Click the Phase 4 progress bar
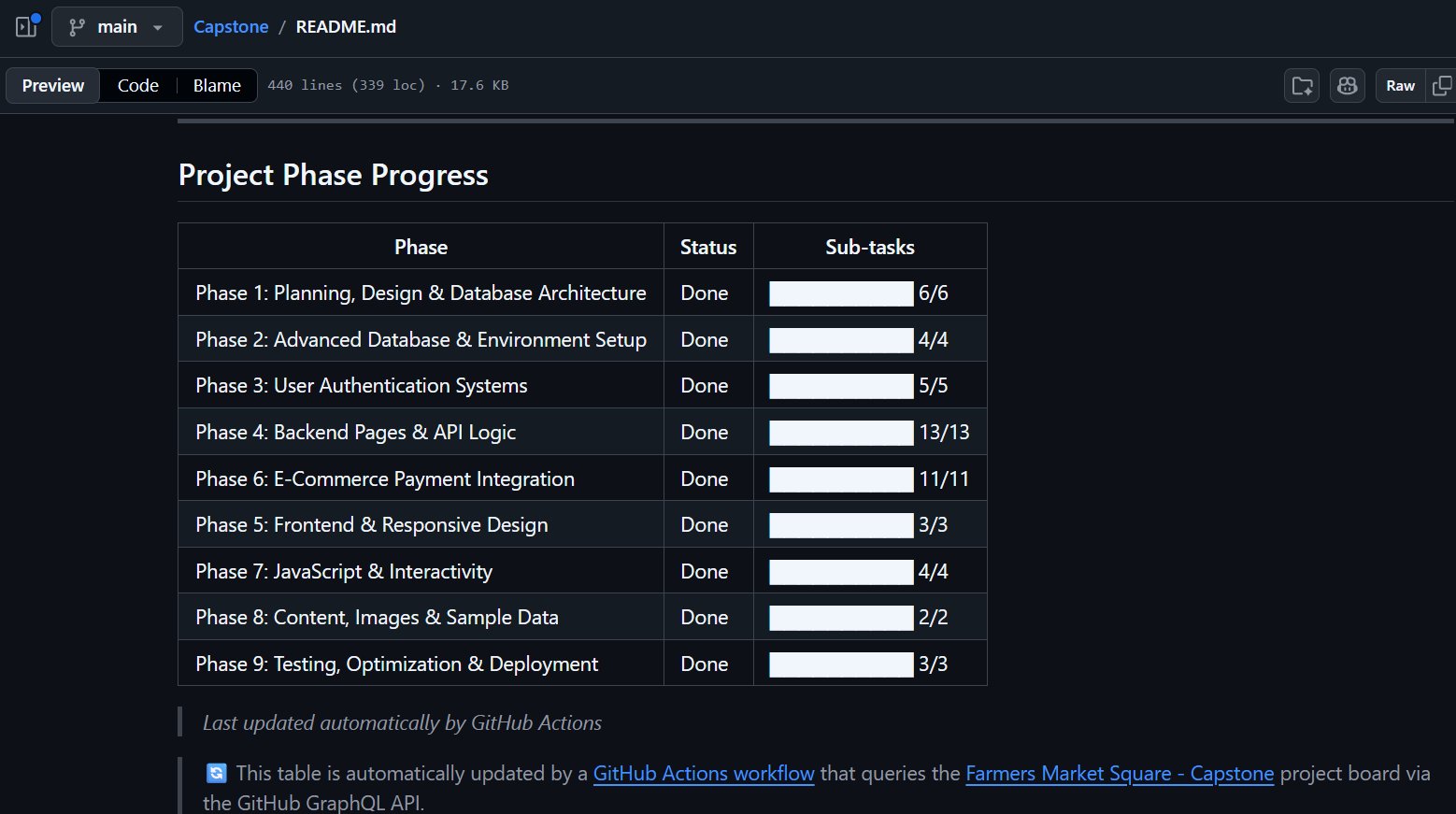Screen dimensions: 1456x814 841,433
